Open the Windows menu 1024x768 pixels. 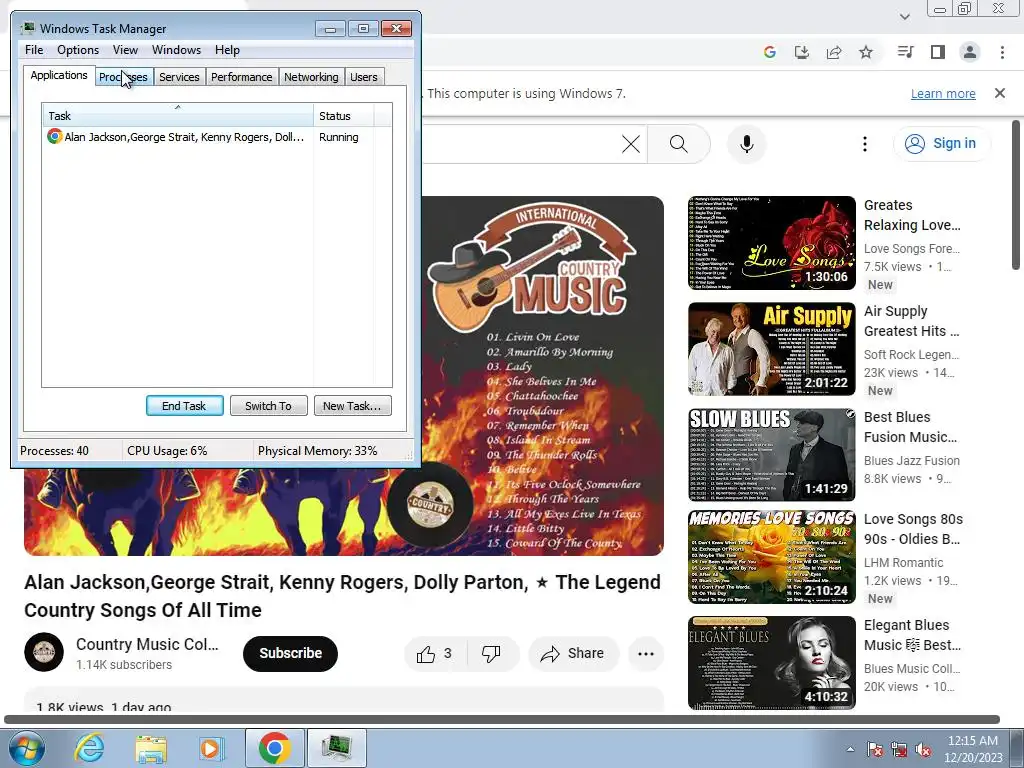176,50
